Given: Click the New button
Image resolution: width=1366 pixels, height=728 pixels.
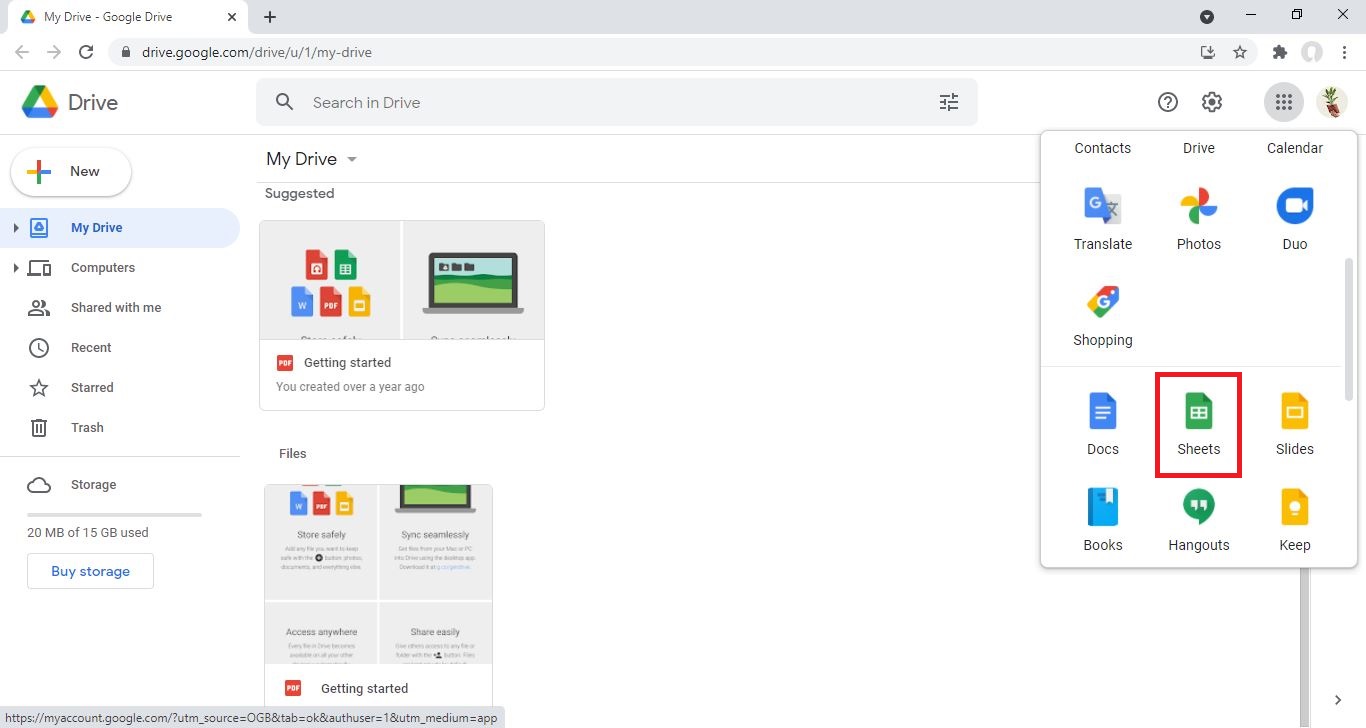Looking at the screenshot, I should click(x=71, y=172).
